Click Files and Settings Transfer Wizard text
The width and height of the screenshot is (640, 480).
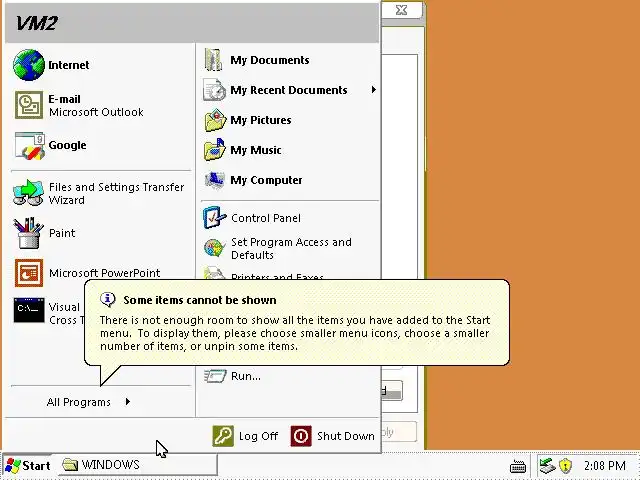(x=116, y=193)
